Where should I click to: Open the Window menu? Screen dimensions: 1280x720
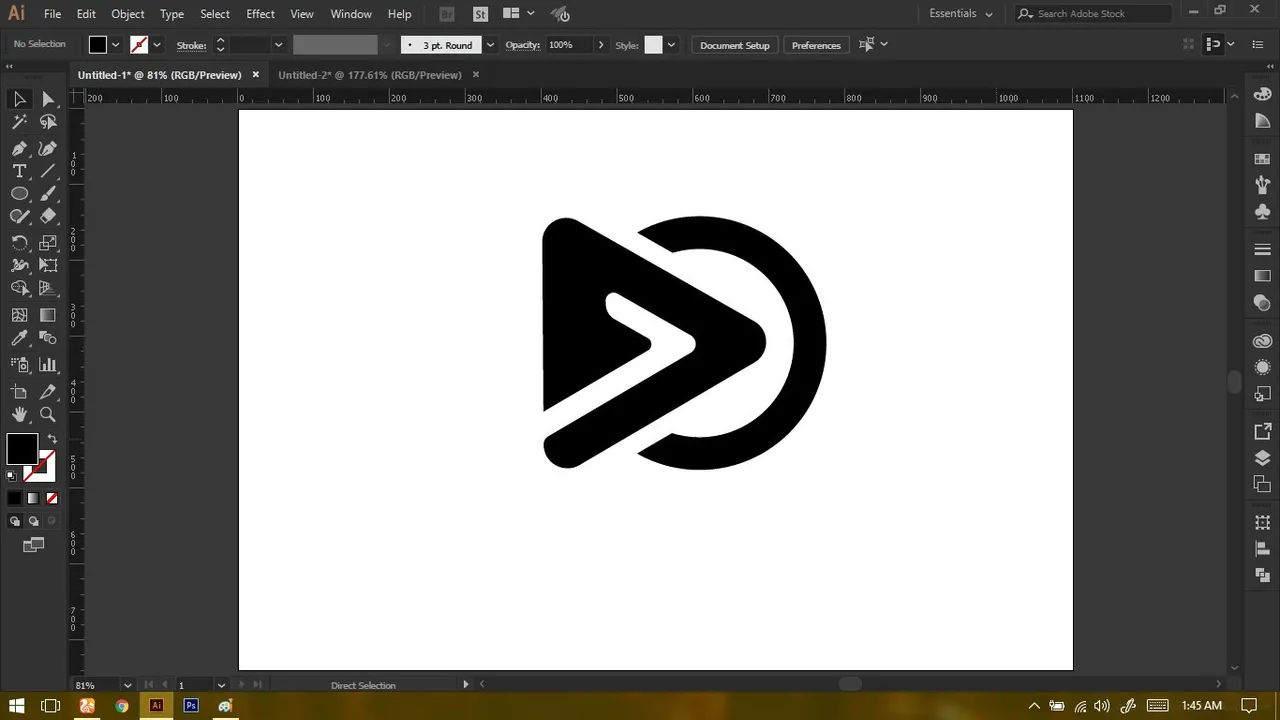(351, 14)
